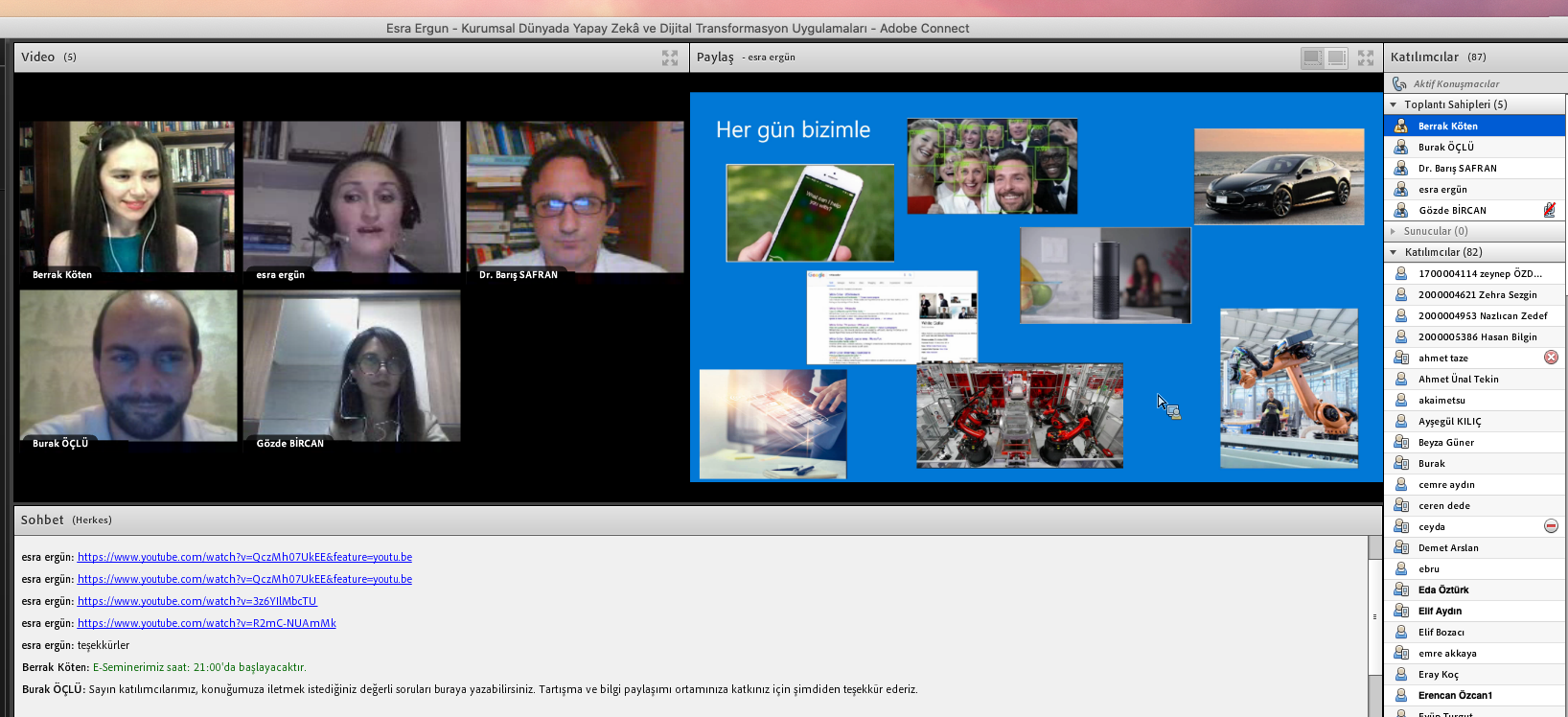The width and height of the screenshot is (1568, 717).
Task: Open the YouTube link ending in 3z6YIlMbcTU
Action: 196,601
